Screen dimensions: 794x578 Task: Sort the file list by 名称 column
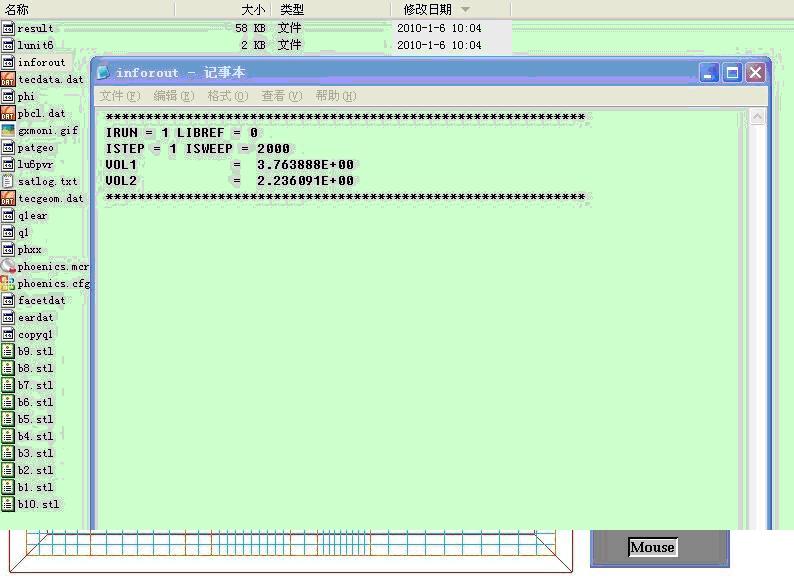(x=17, y=9)
